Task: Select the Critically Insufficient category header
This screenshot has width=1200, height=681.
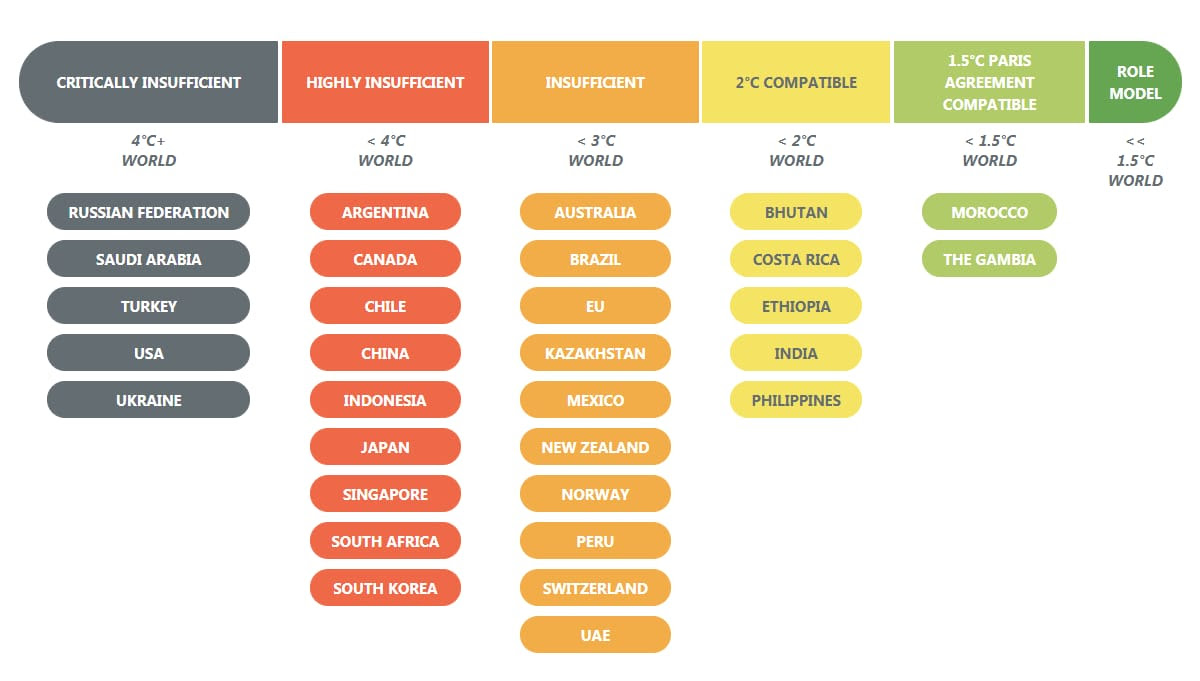Action: coord(148,82)
